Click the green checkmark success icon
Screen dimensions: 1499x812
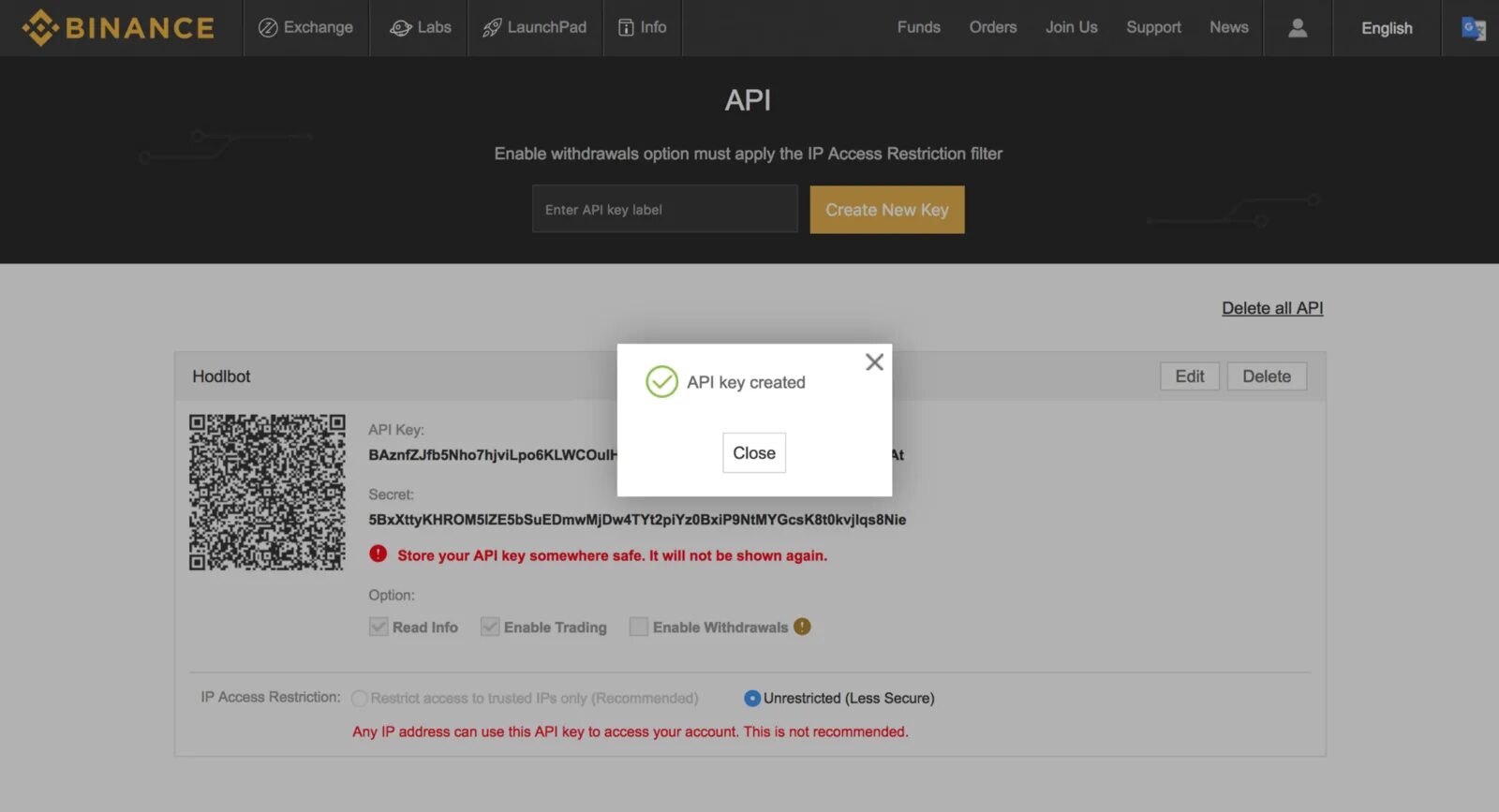[x=661, y=382]
